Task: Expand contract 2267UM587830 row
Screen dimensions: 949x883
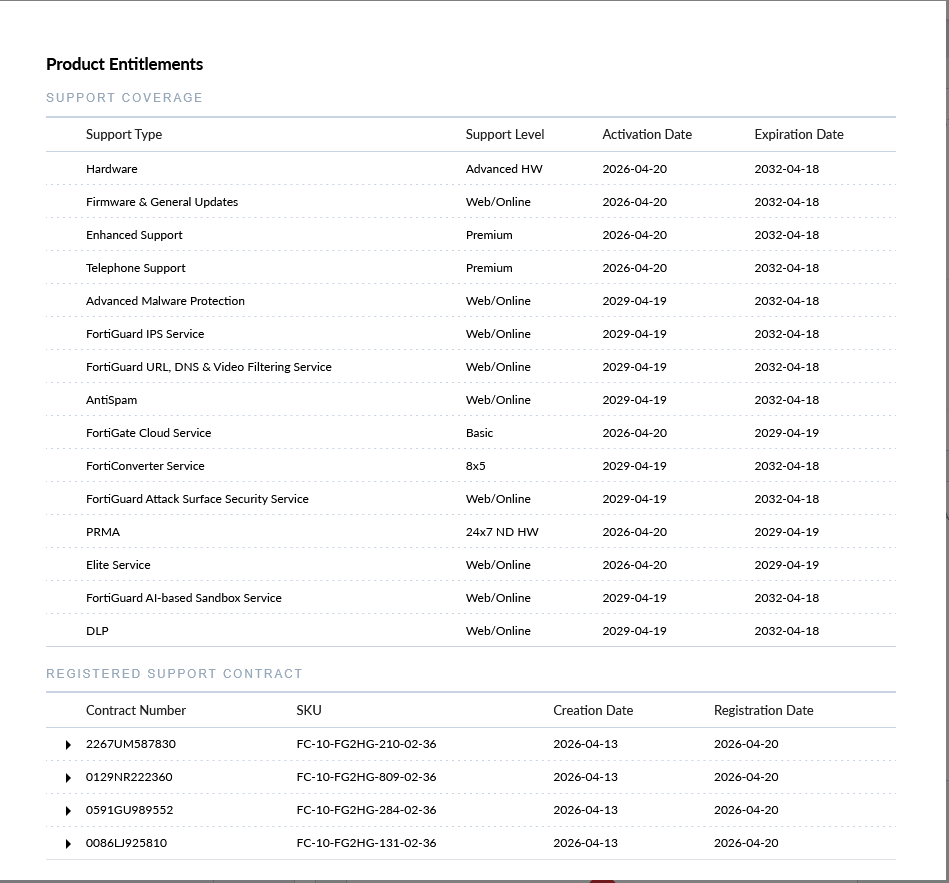Action: [x=68, y=745]
